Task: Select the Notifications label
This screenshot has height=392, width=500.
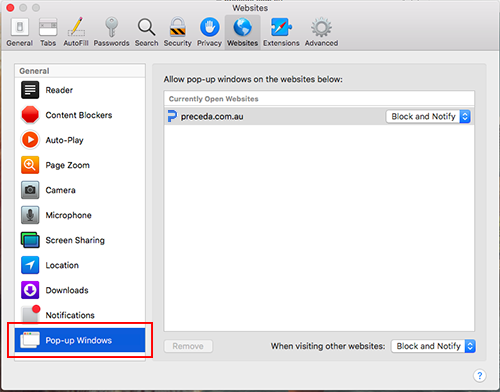Action: click(x=70, y=315)
